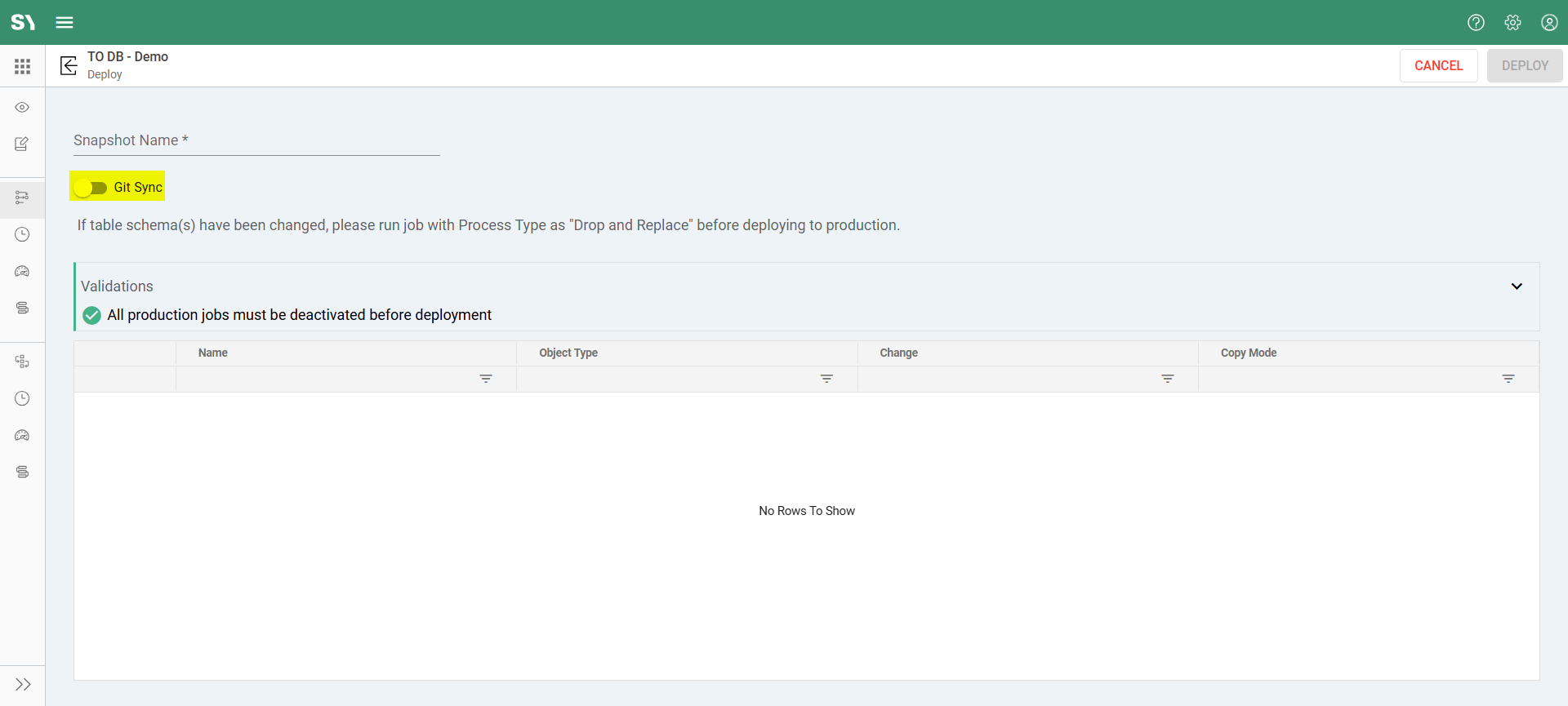Collapse the Validations section chevron
This screenshot has width=1568, height=706.
[1517, 286]
